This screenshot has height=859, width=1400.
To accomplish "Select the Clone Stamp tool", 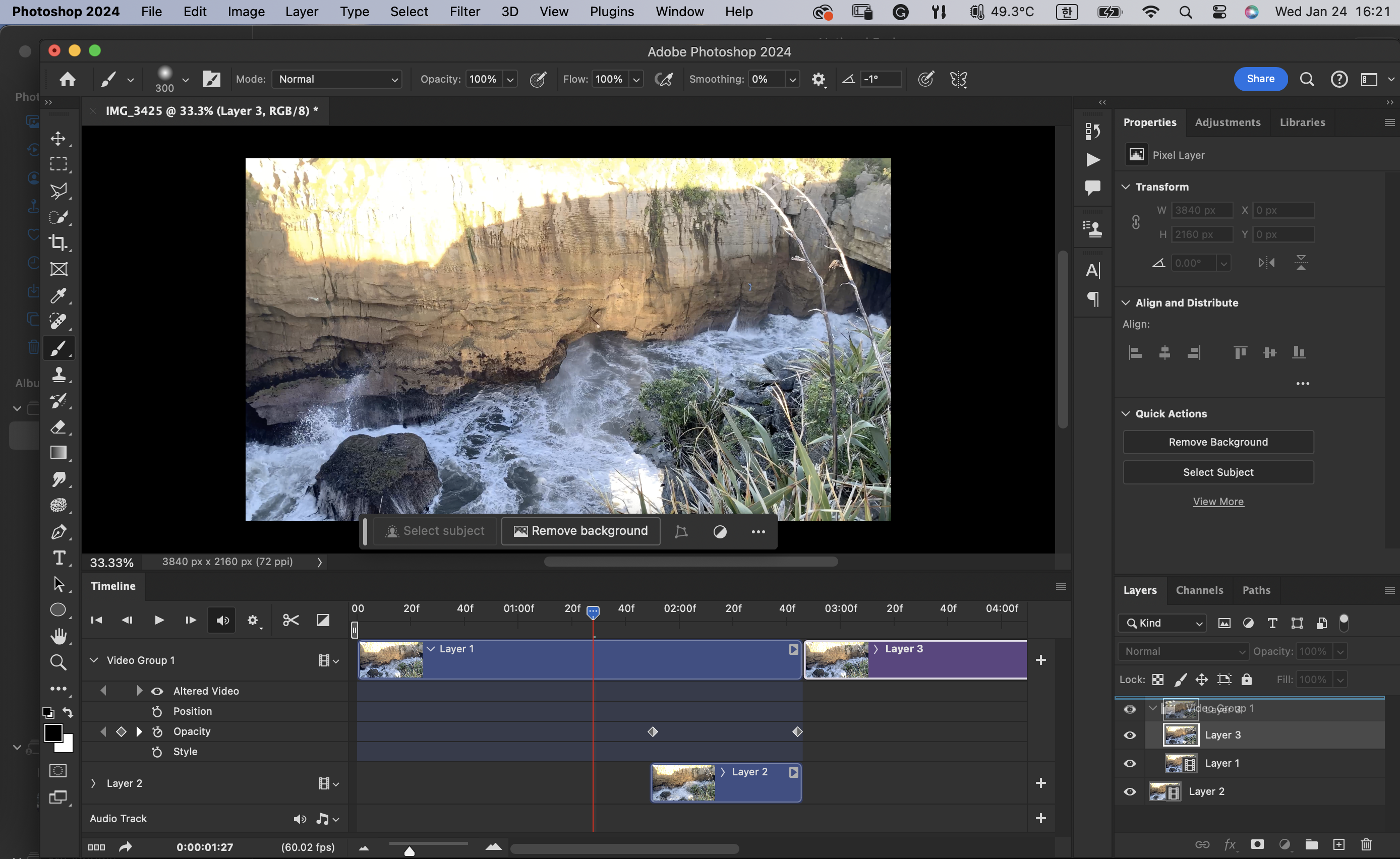I will 59,375.
